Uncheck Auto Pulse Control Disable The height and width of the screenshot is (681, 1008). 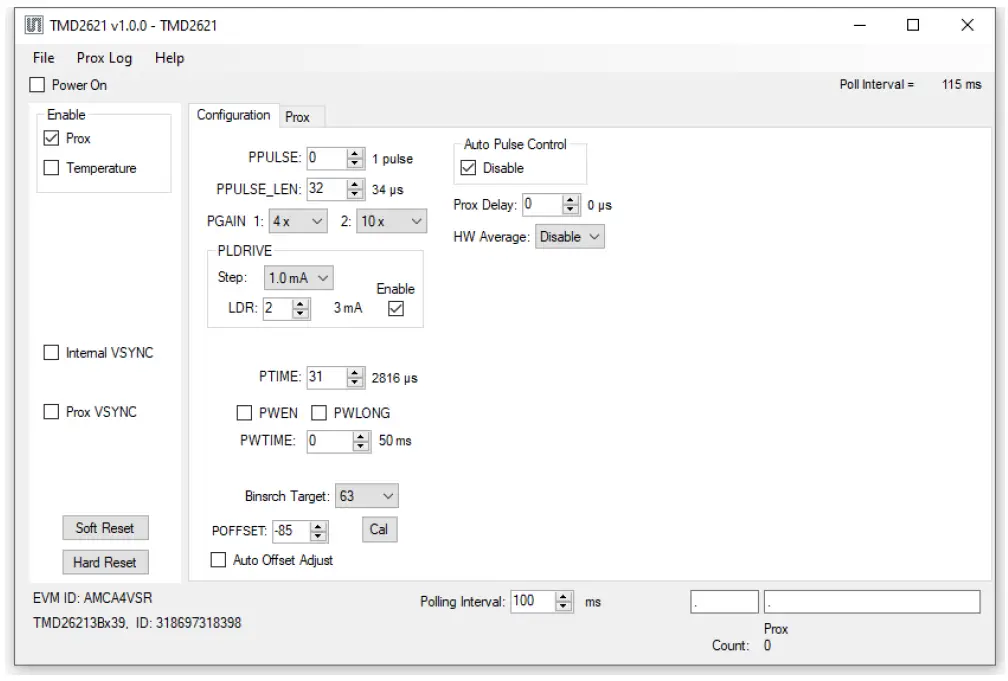467,168
